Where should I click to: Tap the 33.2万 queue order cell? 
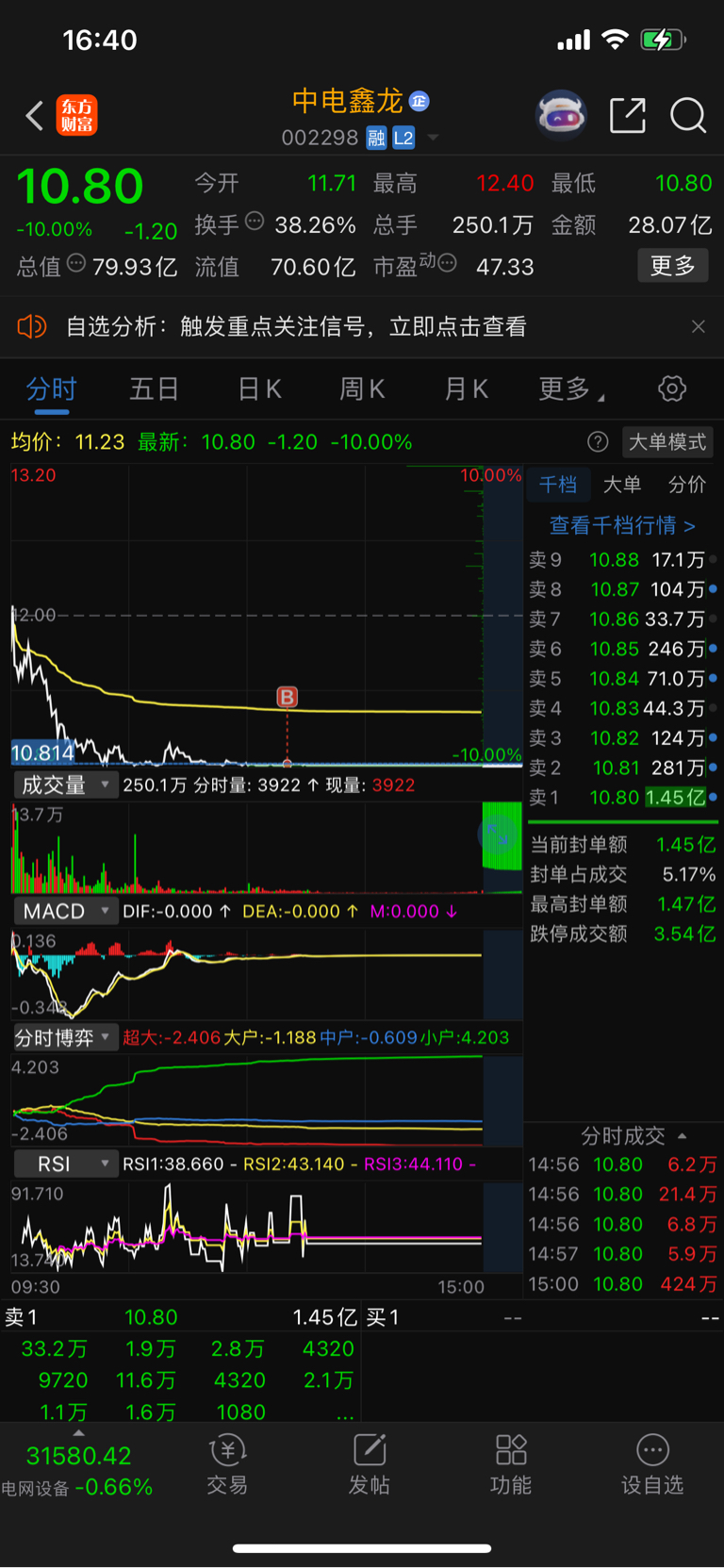tap(54, 1348)
